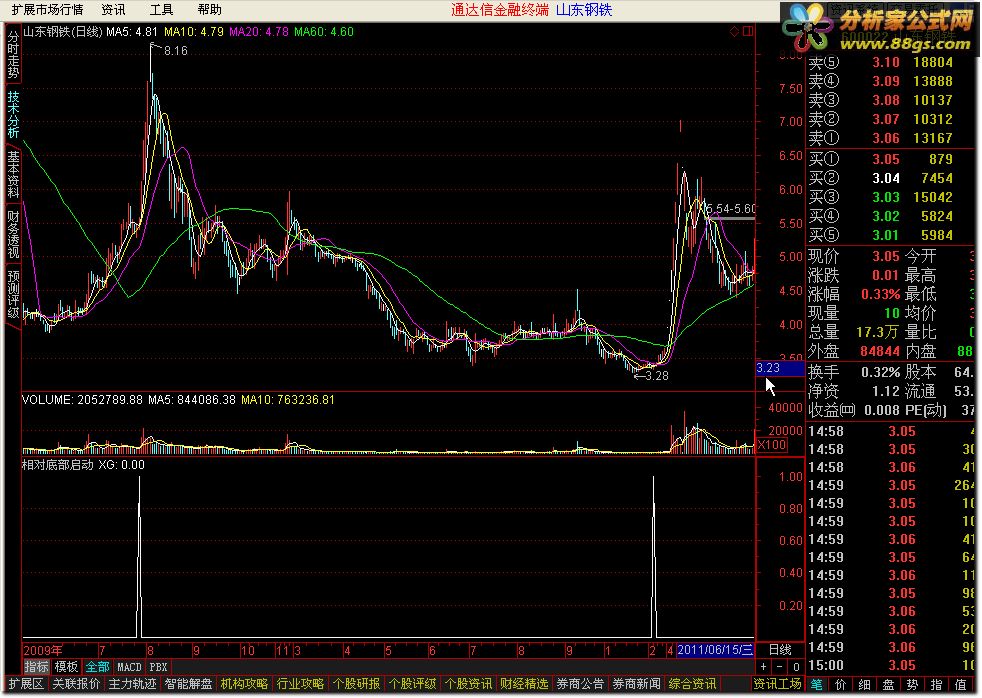The image size is (982, 698).
Task: Select the 指标 tab
Action: click(x=36, y=667)
